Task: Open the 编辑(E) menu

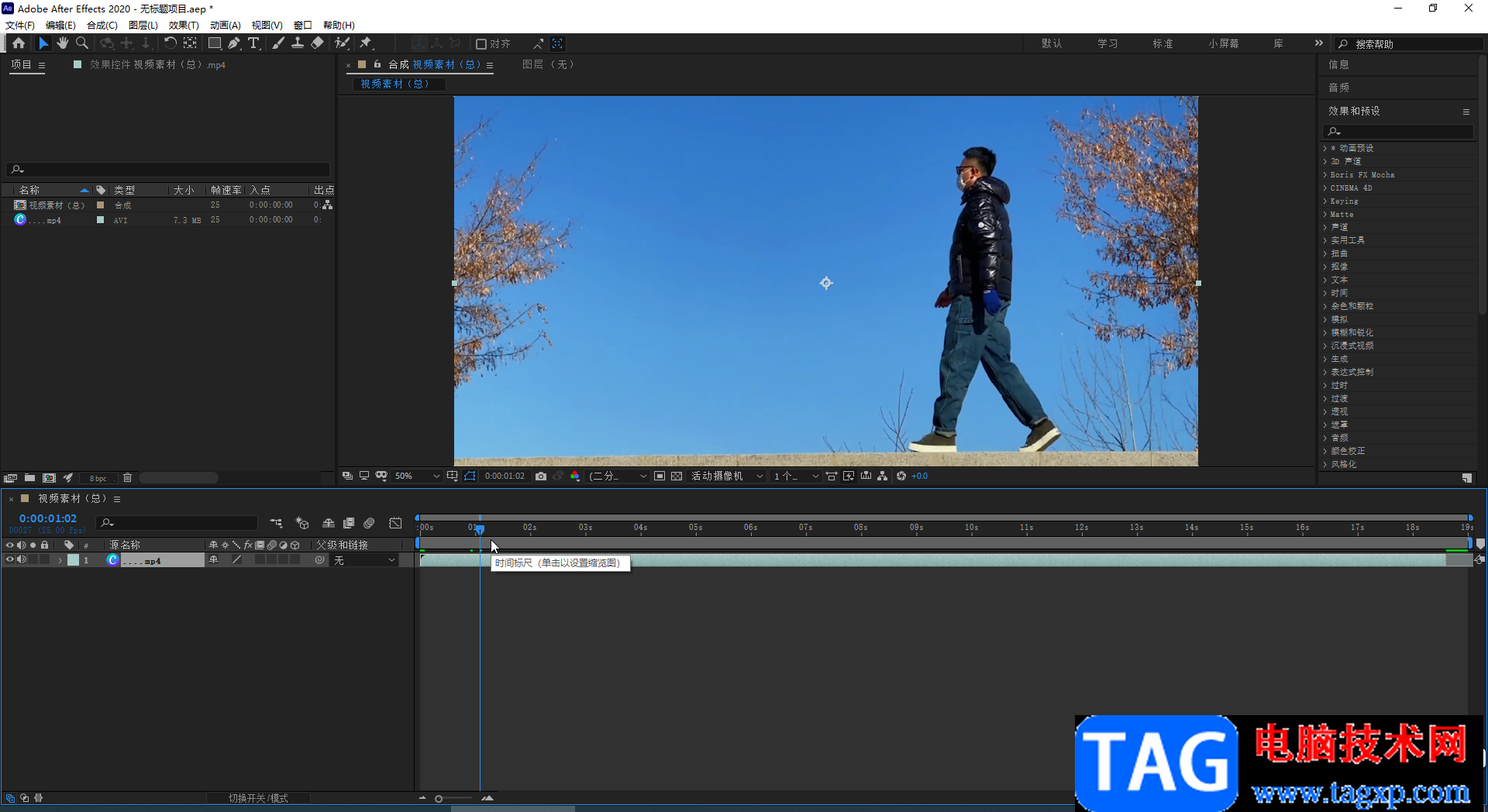Action: pos(60,26)
